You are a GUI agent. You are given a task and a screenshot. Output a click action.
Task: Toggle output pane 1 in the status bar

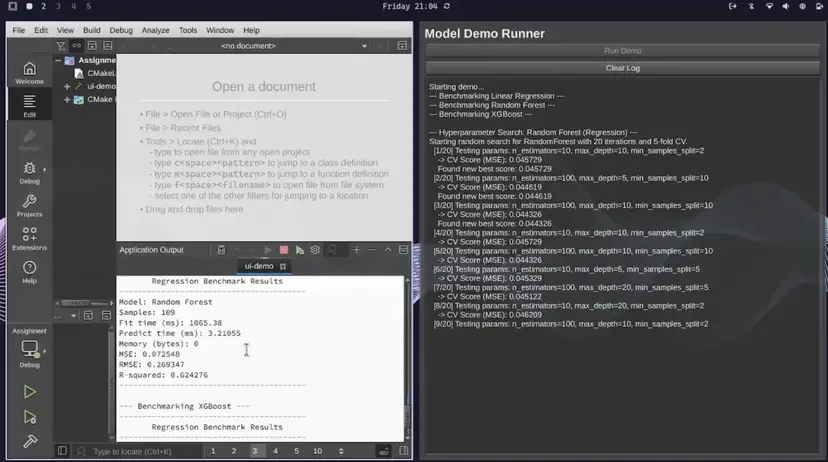pyautogui.click(x=213, y=451)
